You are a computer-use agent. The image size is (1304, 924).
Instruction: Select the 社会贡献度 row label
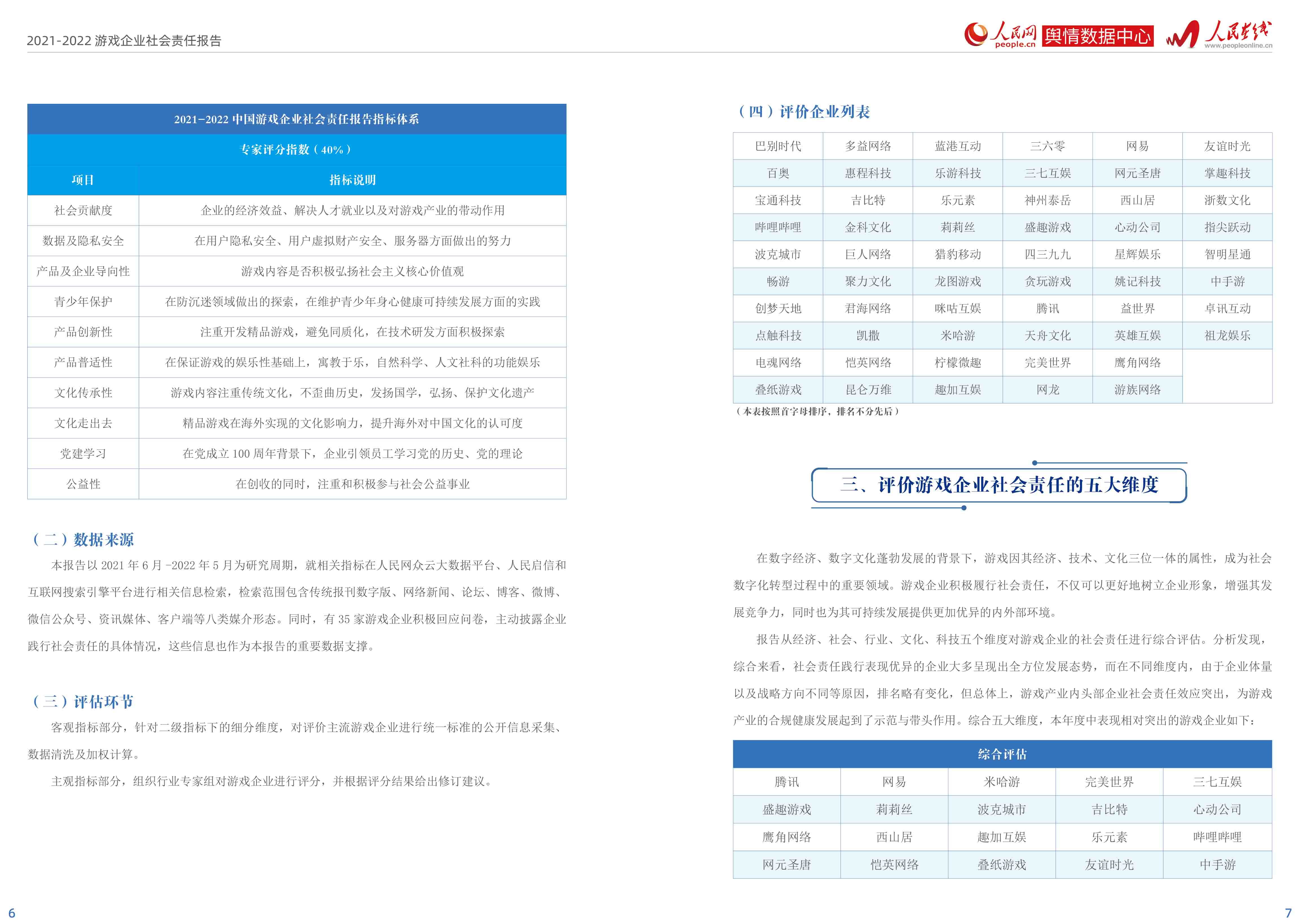[83, 211]
